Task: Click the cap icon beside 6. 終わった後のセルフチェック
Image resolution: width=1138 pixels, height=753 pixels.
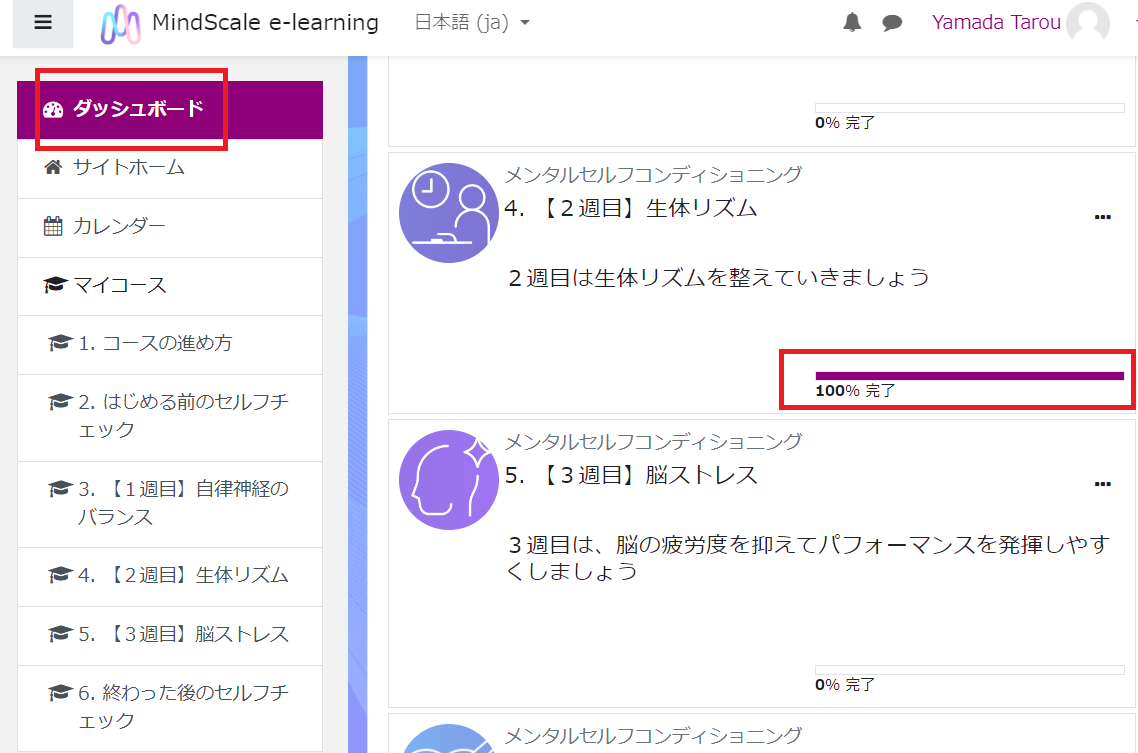Action: point(60,693)
